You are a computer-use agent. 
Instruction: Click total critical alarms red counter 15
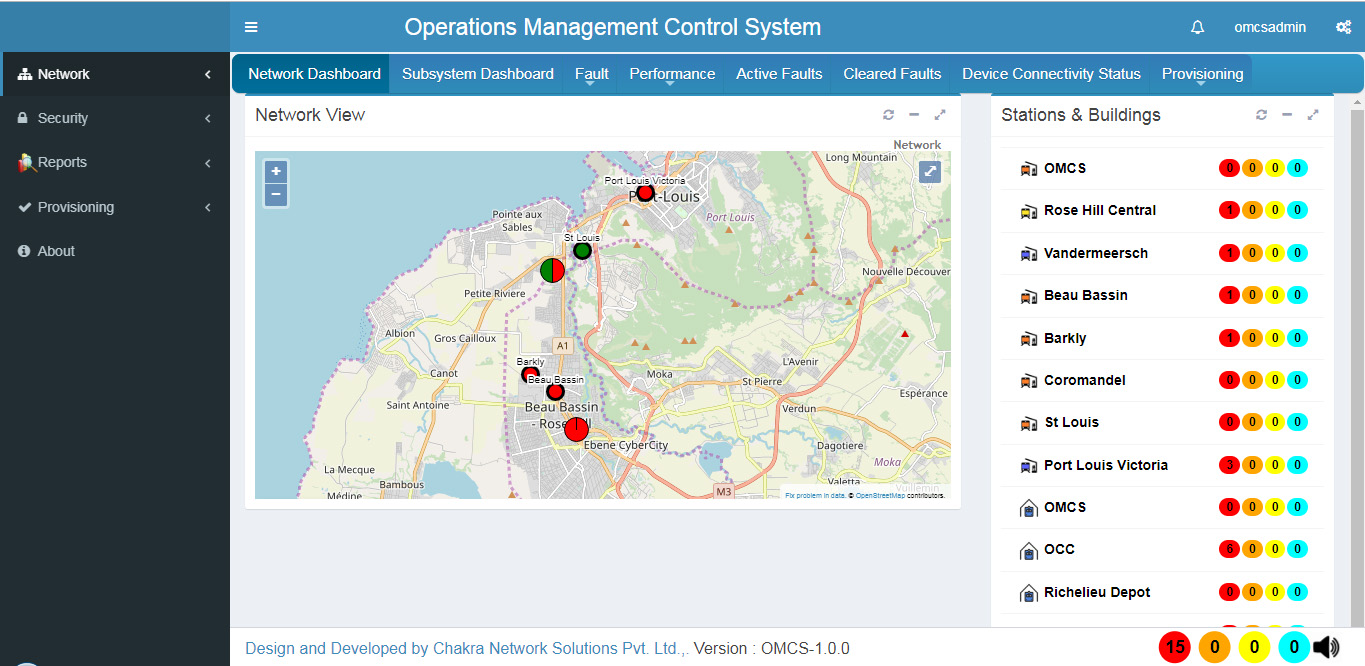(1175, 647)
